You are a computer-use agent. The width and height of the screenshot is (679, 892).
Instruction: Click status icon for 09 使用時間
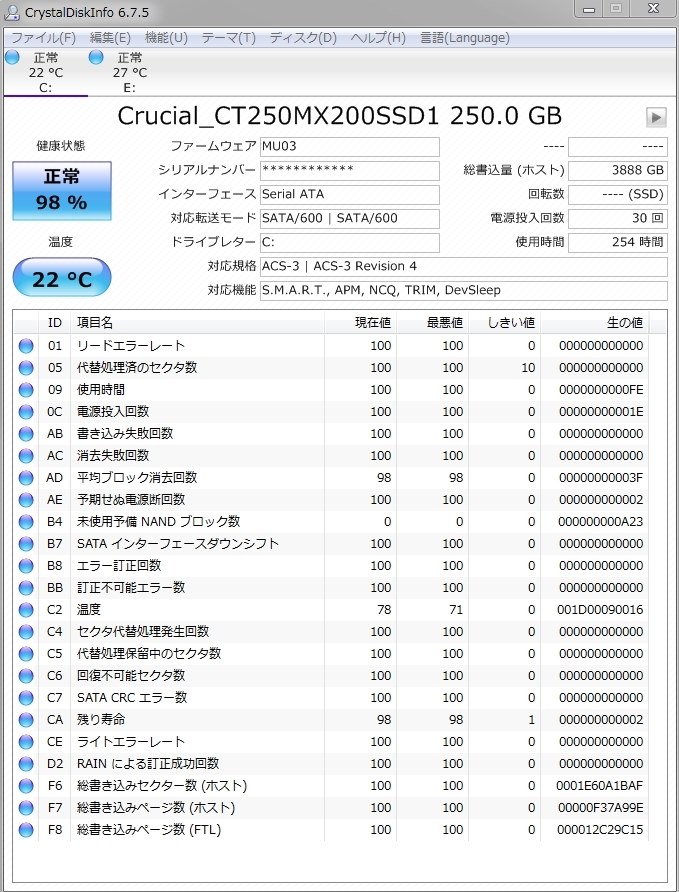tap(26, 390)
